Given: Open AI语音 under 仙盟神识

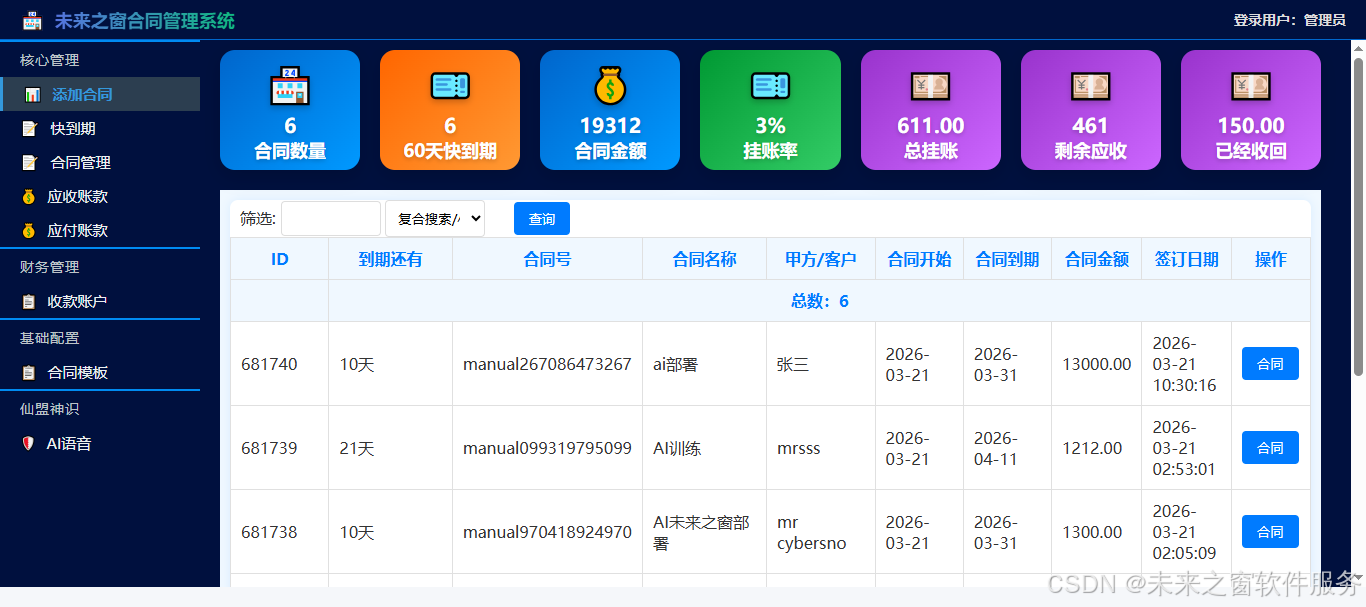Looking at the screenshot, I should click(100, 443).
